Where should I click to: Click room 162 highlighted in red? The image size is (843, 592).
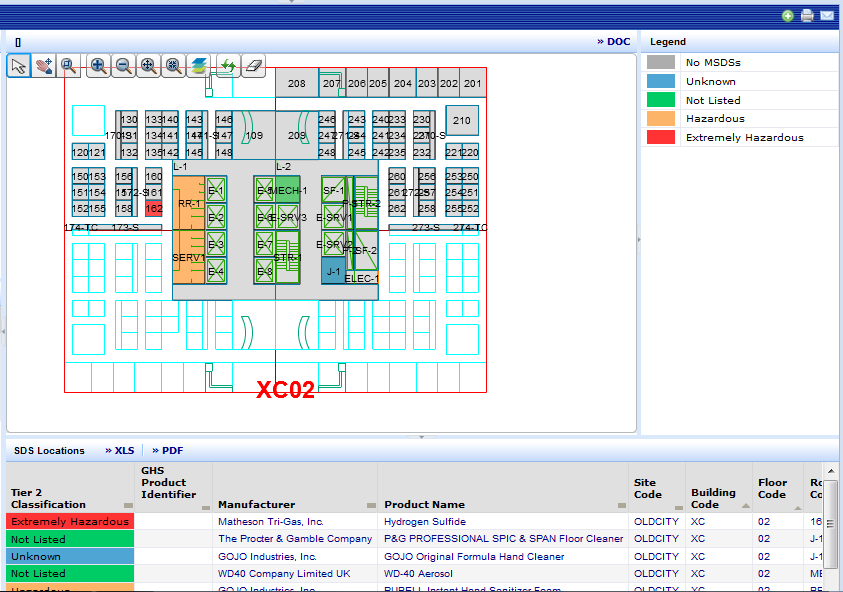[154, 209]
